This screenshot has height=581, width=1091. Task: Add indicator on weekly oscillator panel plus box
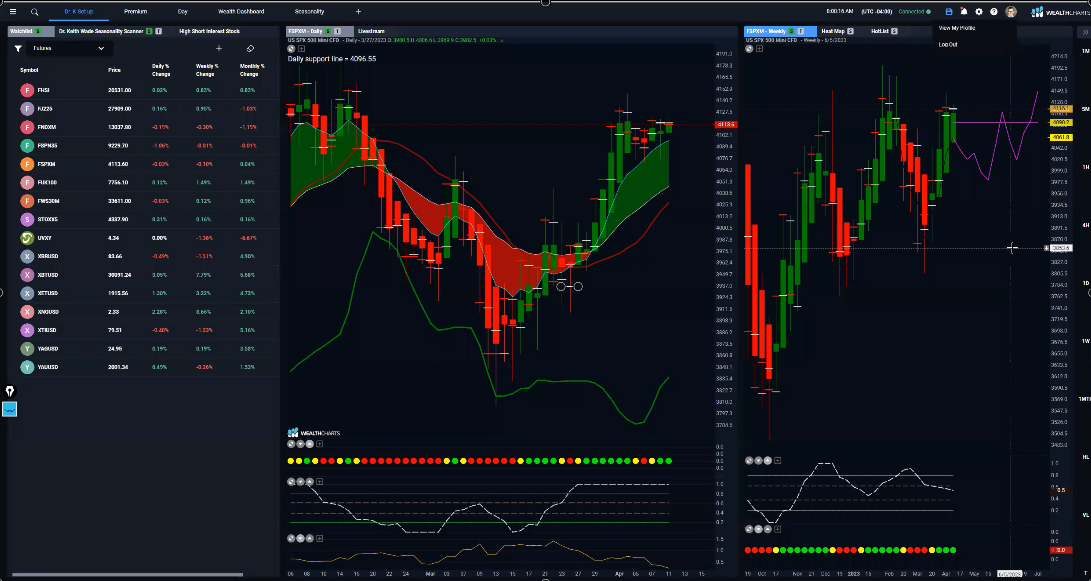pos(777,460)
